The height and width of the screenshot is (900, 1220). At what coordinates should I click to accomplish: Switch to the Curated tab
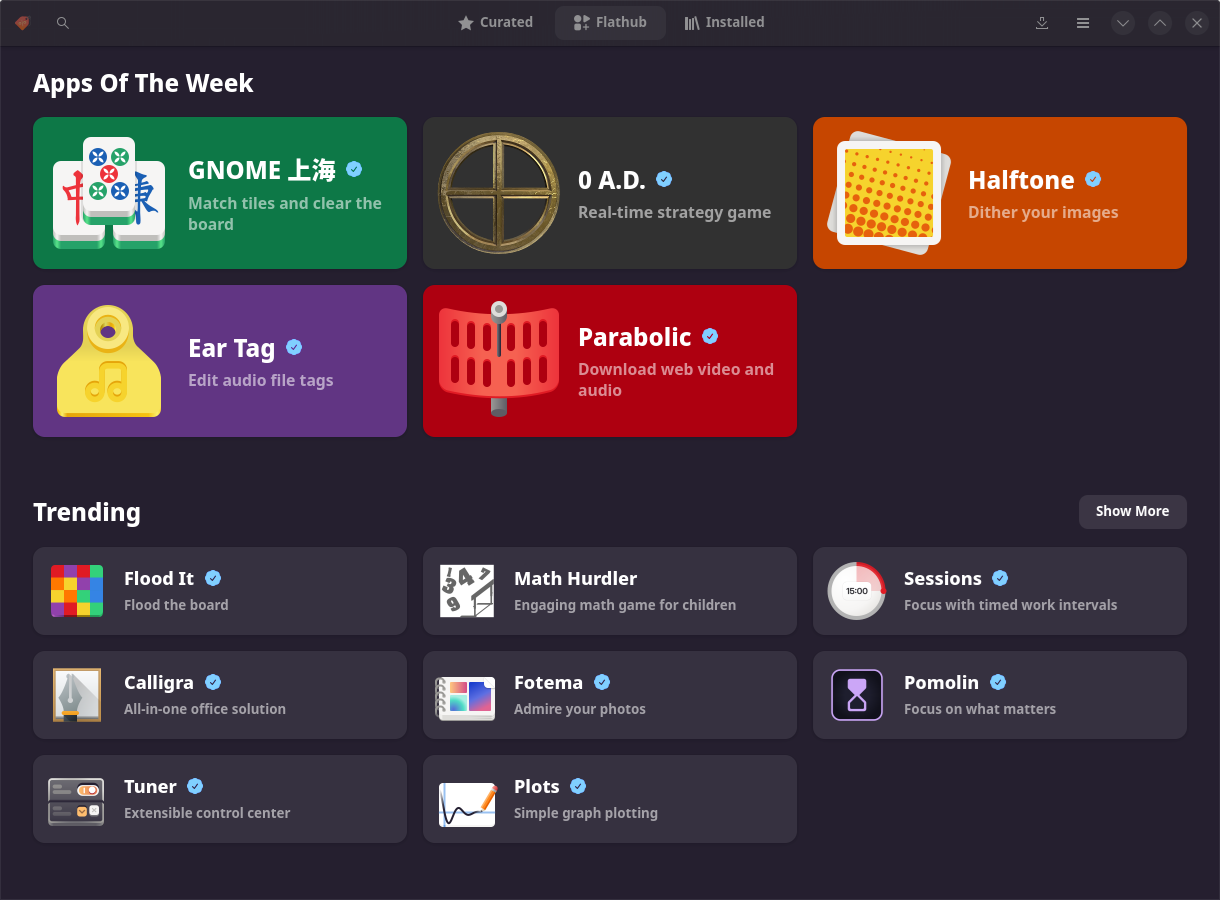tap(495, 22)
